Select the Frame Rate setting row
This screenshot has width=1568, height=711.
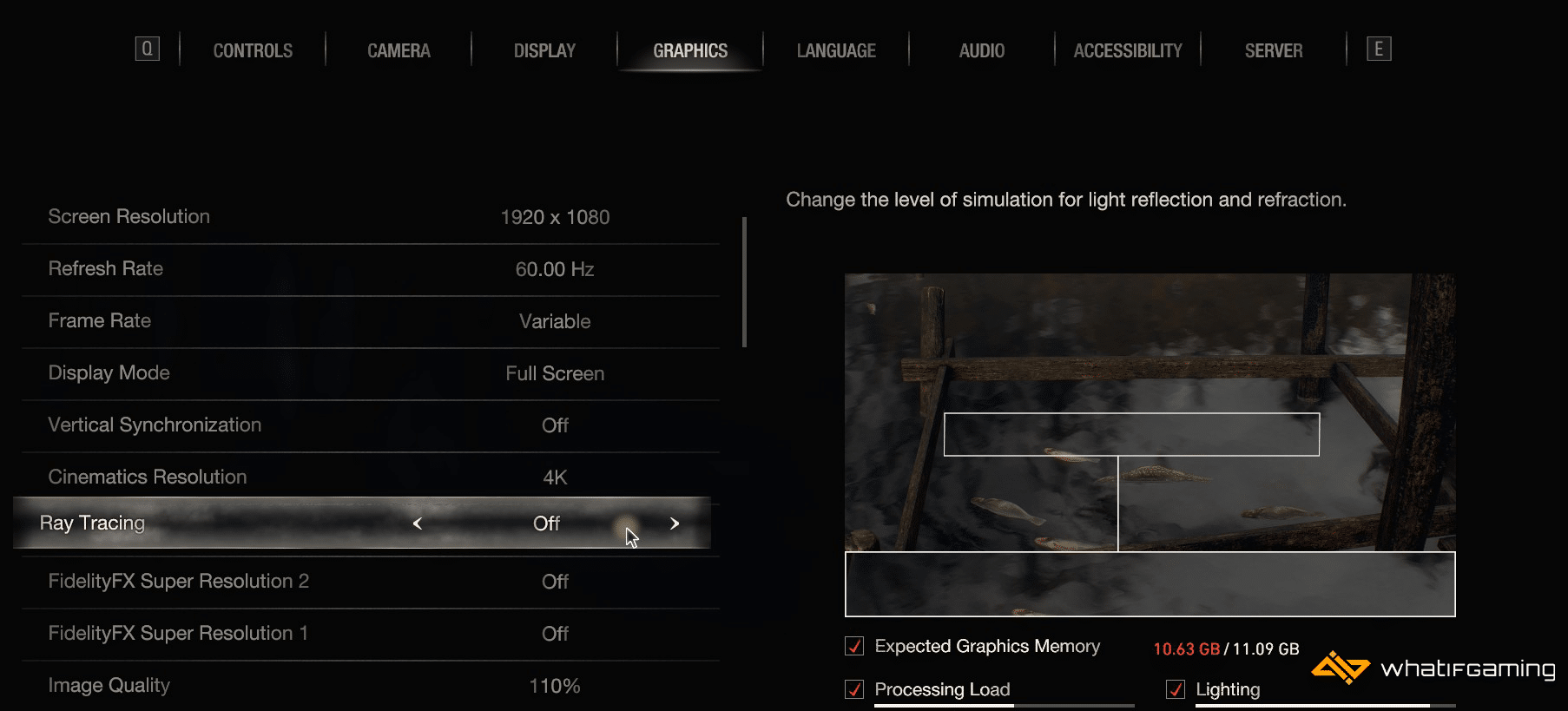coord(371,321)
